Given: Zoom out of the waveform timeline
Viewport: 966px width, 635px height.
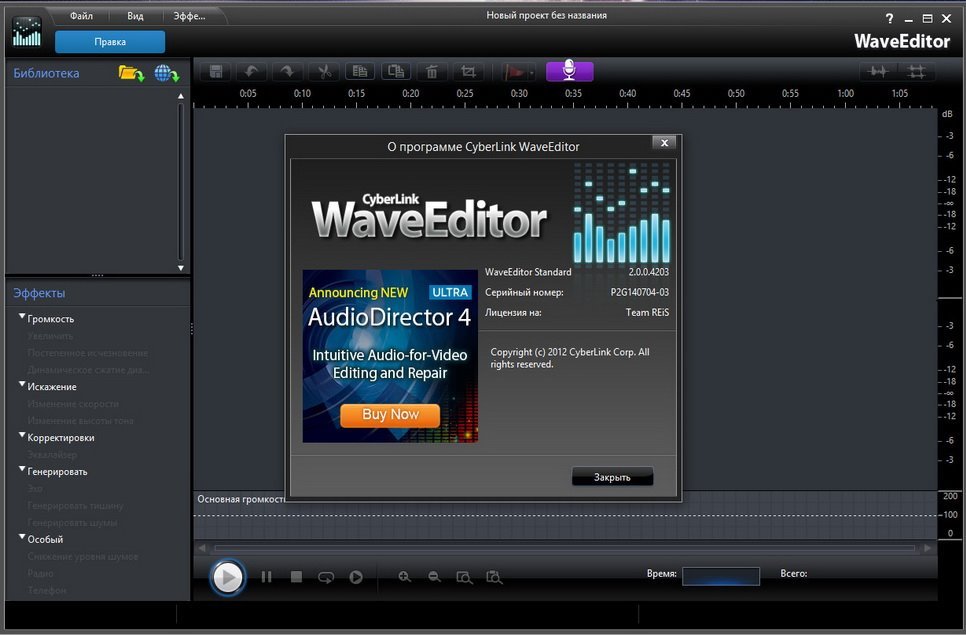Looking at the screenshot, I should coord(434,577).
